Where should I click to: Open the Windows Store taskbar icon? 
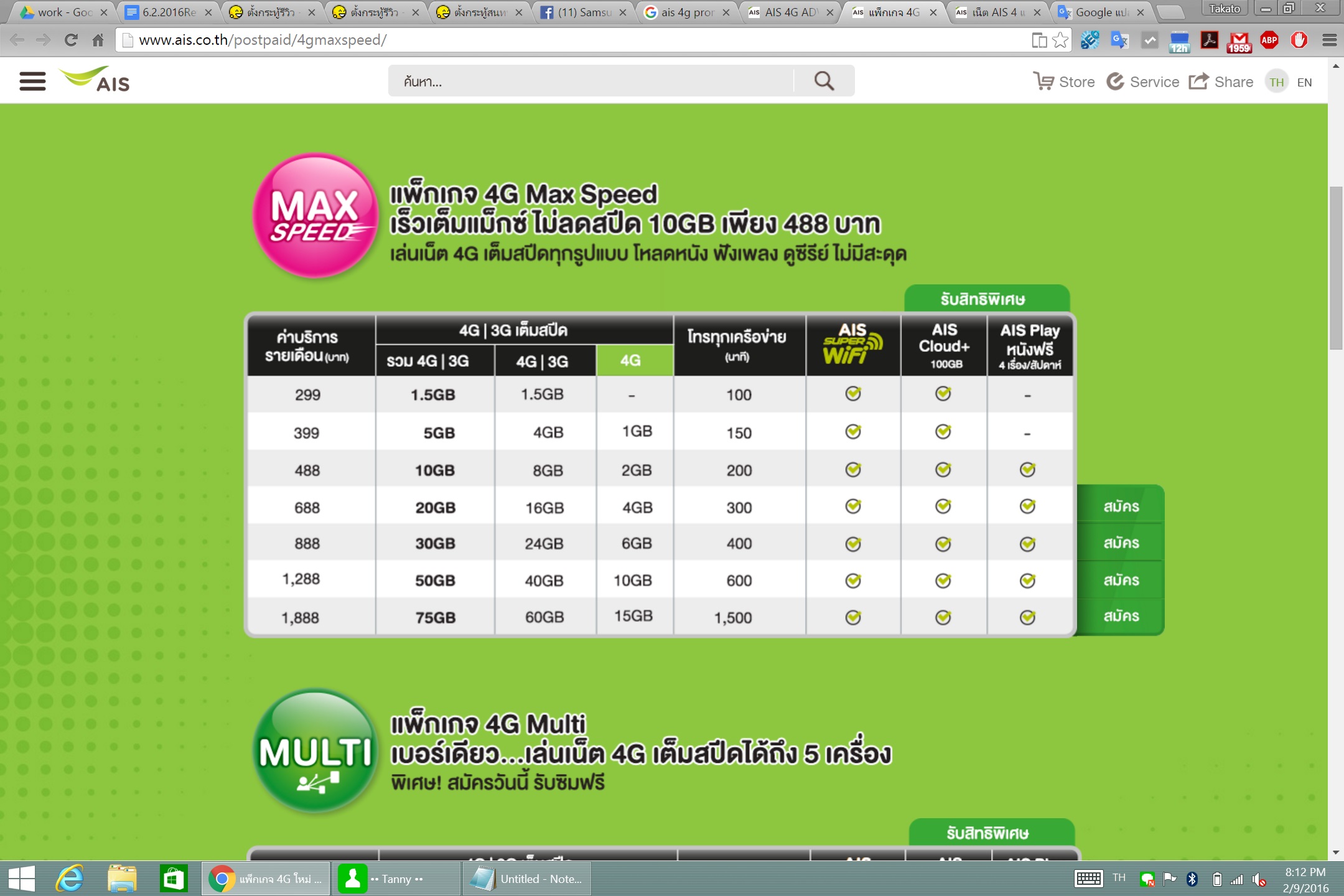(174, 879)
